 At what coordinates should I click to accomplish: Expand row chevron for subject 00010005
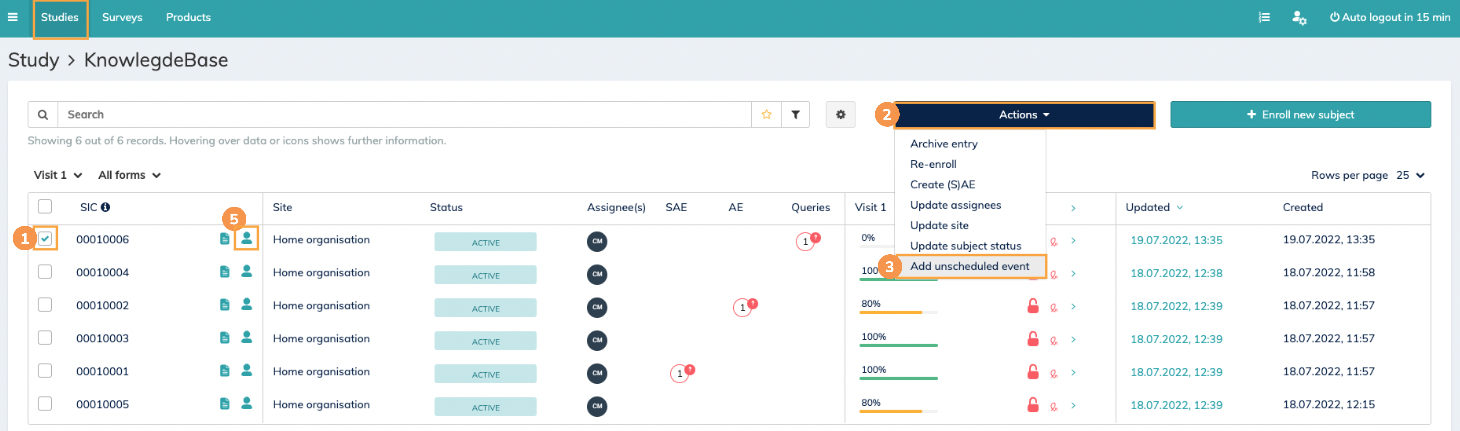point(1073,406)
